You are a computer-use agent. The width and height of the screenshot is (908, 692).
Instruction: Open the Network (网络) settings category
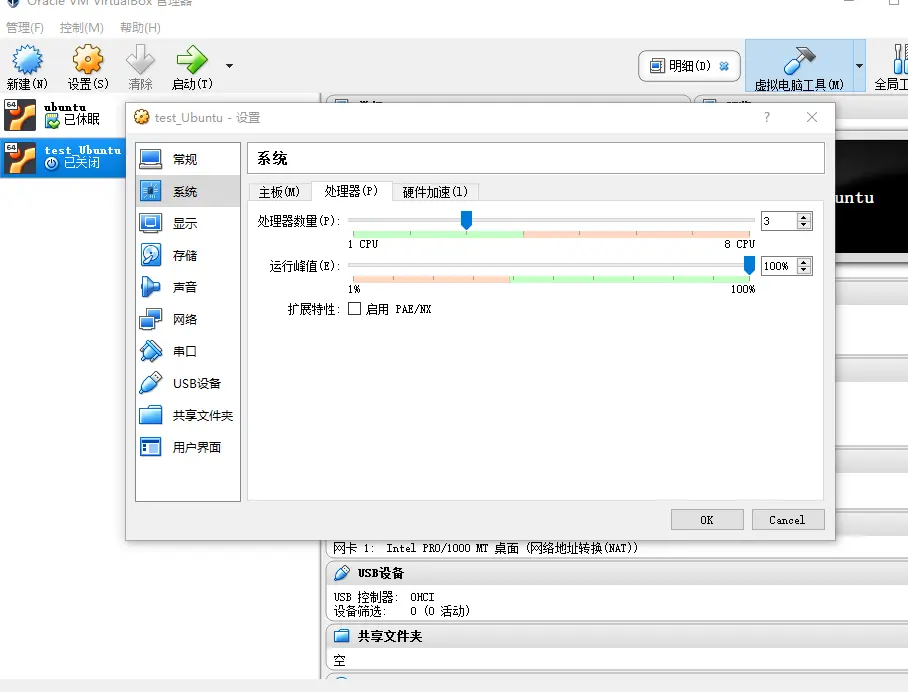[x=188, y=319]
